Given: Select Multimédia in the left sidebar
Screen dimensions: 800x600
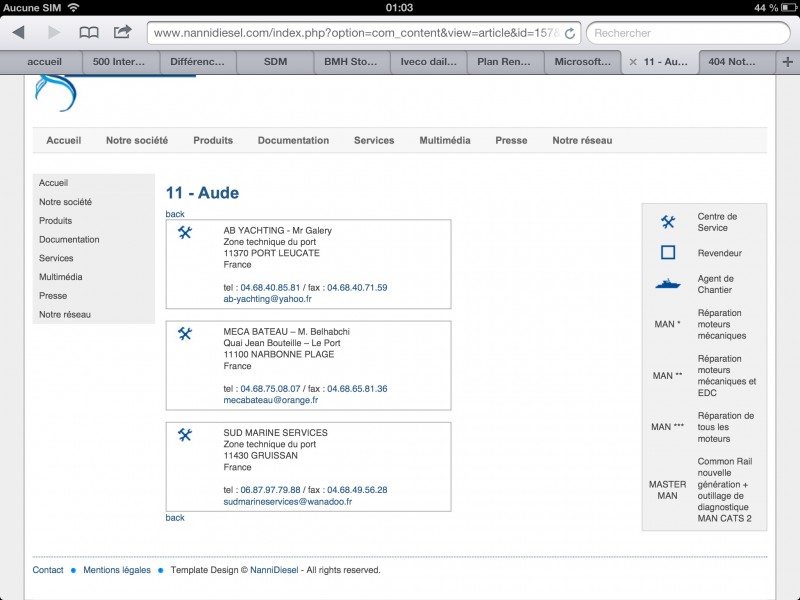Looking at the screenshot, I should [61, 277].
